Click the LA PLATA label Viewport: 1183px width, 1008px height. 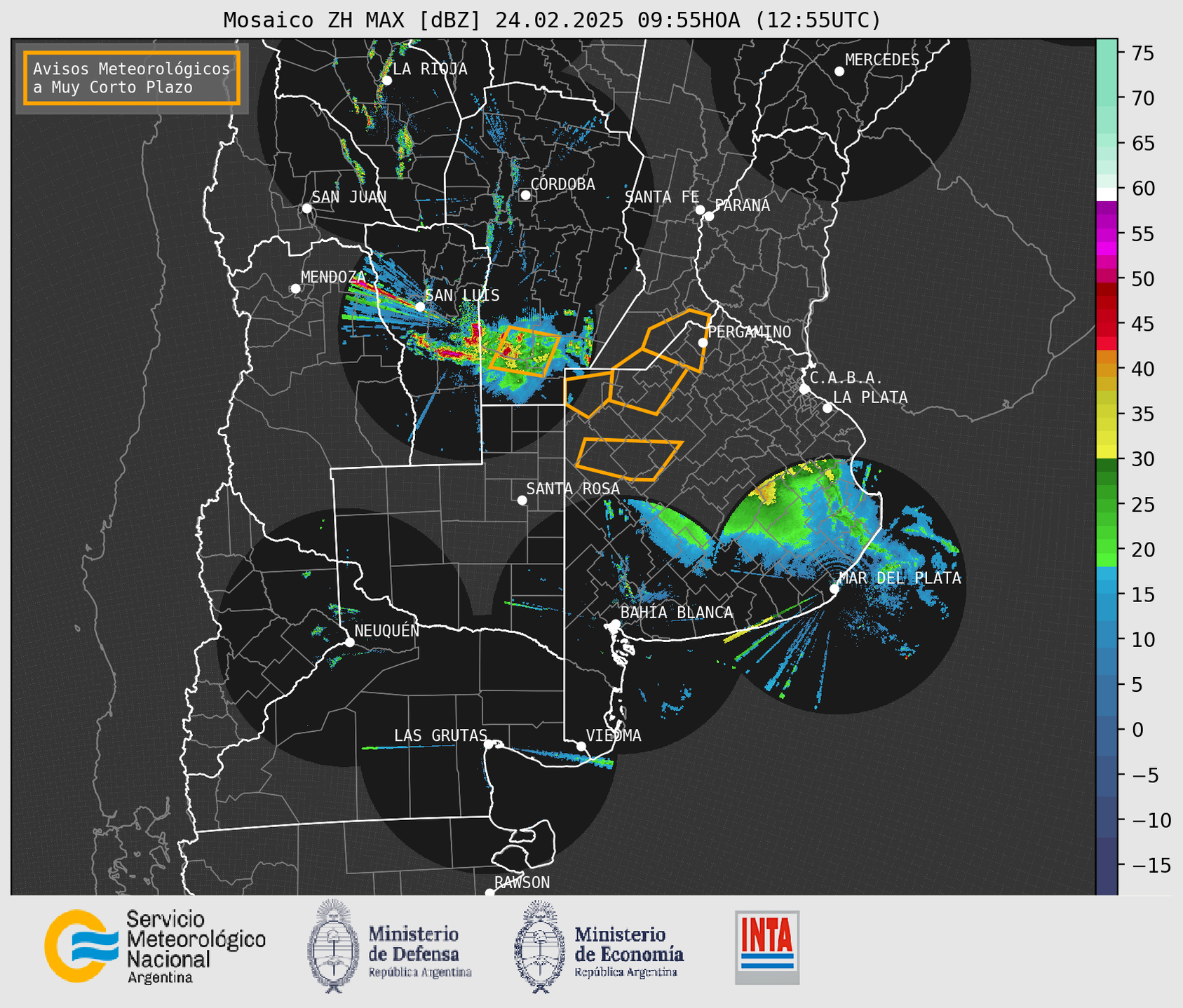[870, 397]
